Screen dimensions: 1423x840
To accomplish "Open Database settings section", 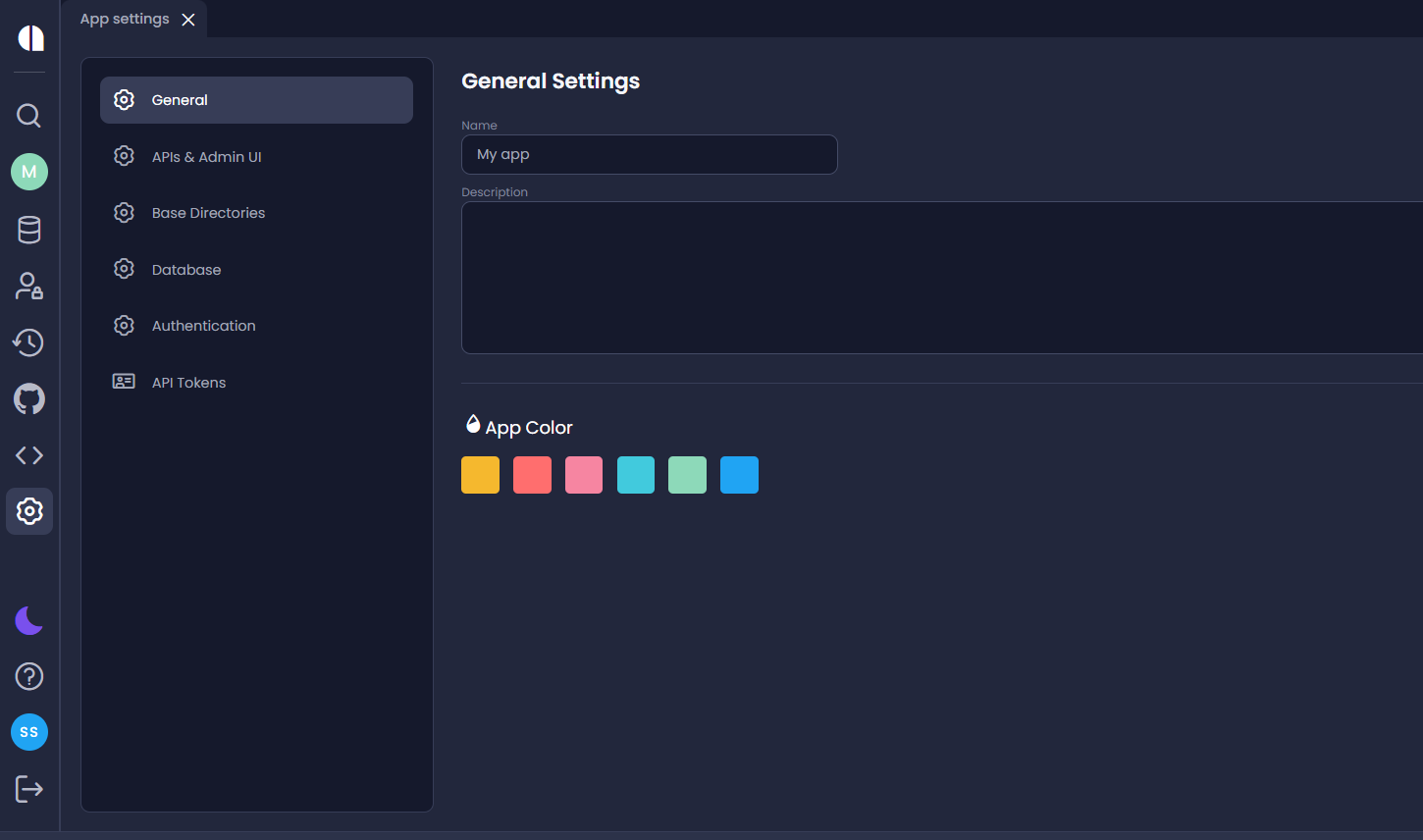I will coord(256,270).
